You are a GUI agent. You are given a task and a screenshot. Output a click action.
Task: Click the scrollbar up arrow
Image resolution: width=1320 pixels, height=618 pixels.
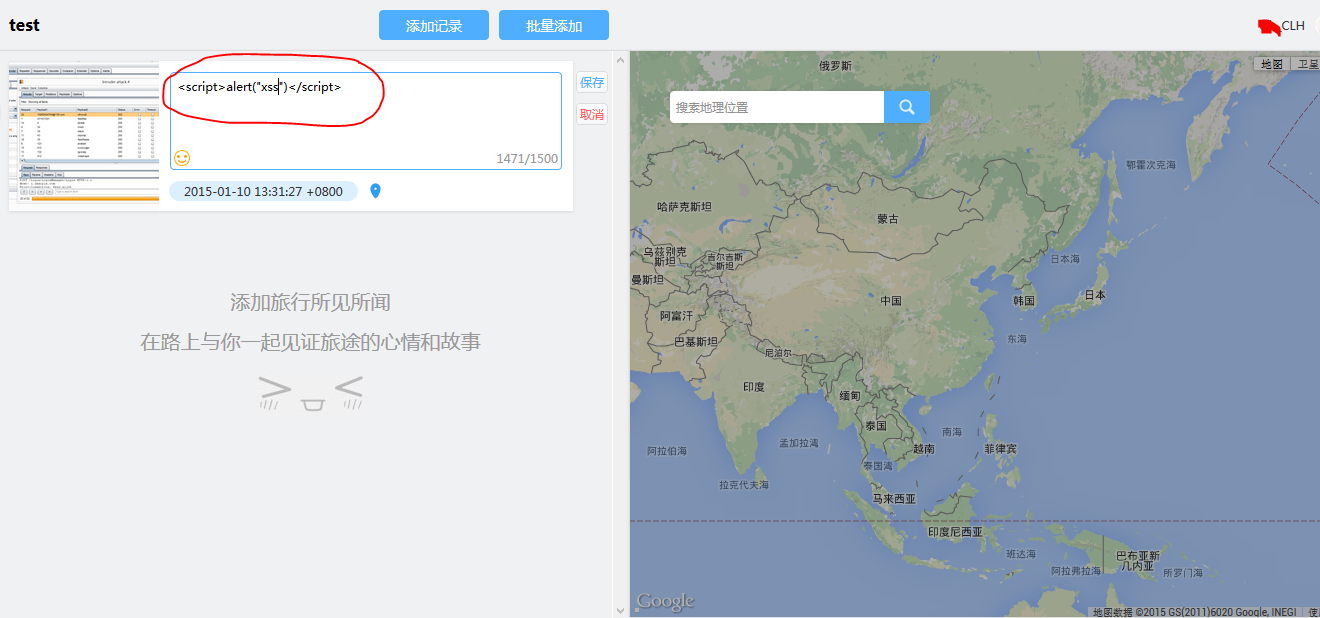pyautogui.click(x=620, y=60)
